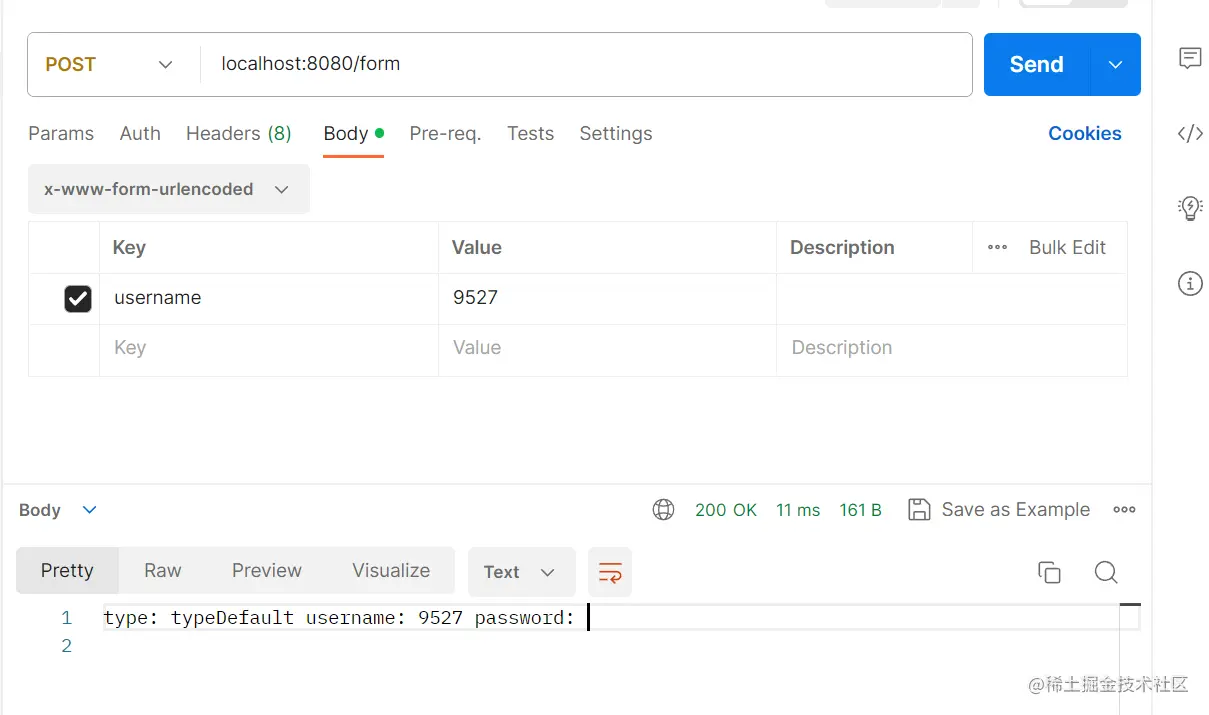
Task: Expand the Send button arrow options
Action: (x=1115, y=65)
